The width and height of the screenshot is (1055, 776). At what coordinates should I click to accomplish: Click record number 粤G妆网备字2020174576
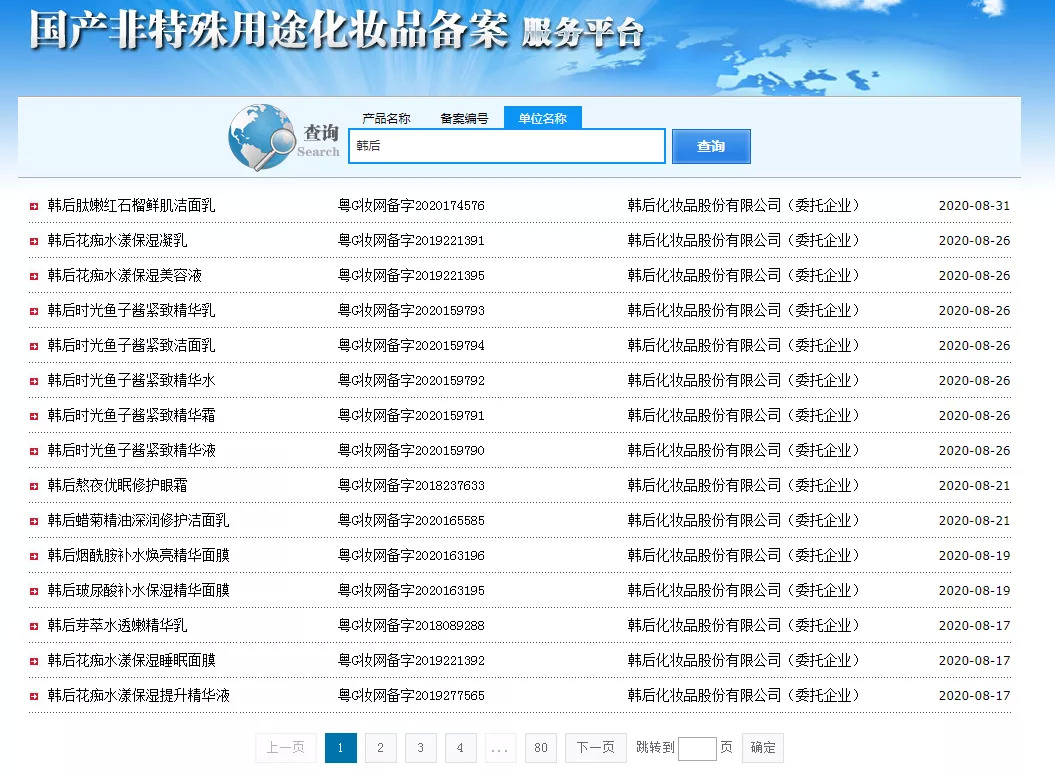click(x=411, y=205)
